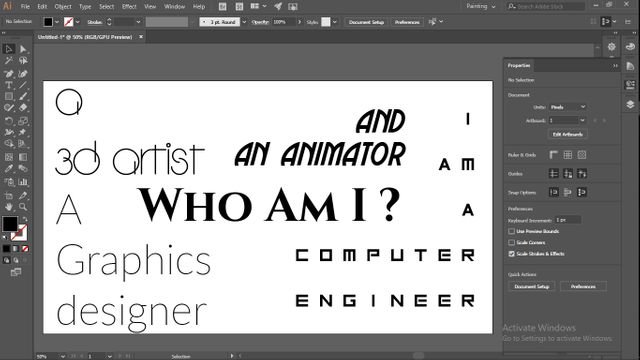
Task: Select the Type tool
Action: point(9,85)
